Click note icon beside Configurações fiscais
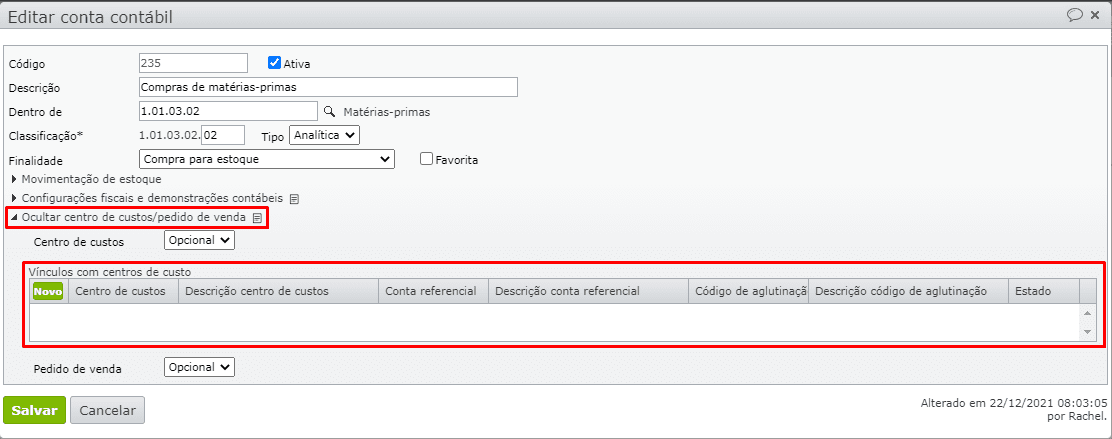Screen dimensions: 1112x439 [x=294, y=198]
